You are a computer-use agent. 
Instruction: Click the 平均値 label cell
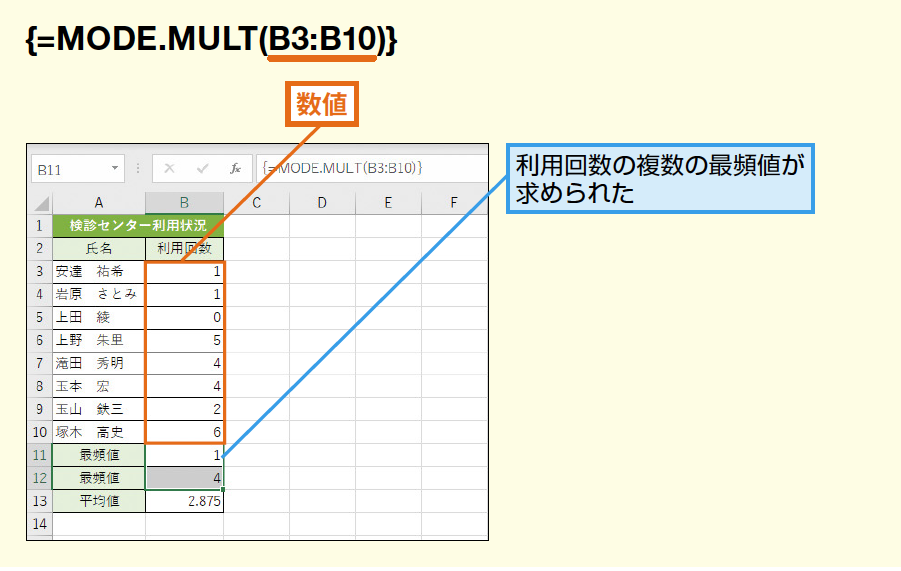coord(99,501)
